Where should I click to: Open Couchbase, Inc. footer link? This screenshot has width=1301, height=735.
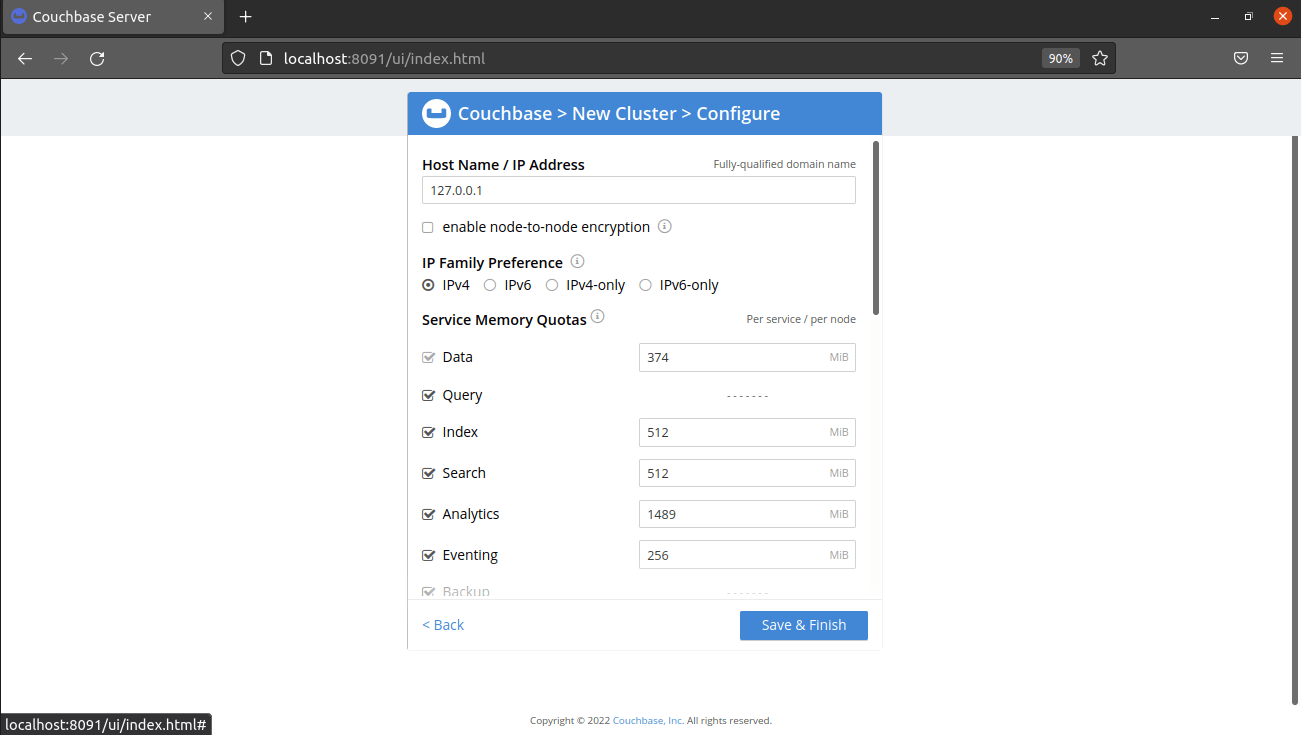pyautogui.click(x=648, y=720)
